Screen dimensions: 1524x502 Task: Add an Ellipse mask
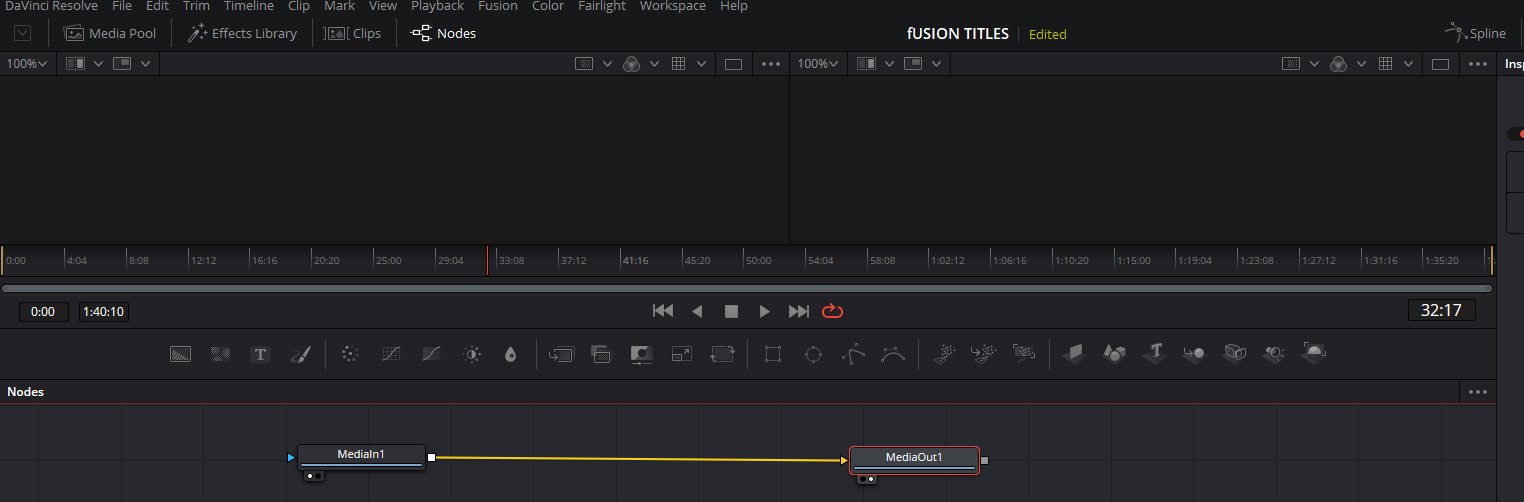[813, 354]
